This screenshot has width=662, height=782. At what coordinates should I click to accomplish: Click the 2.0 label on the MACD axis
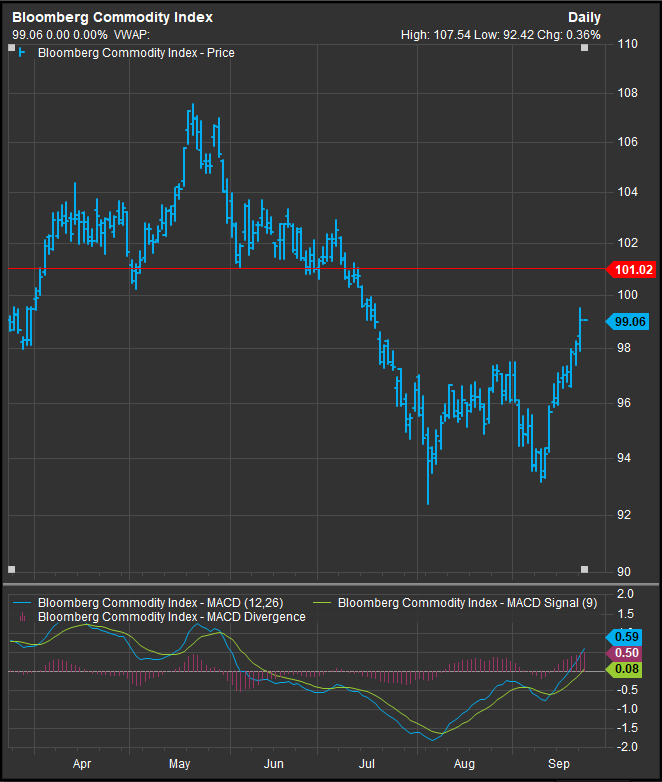coord(626,593)
